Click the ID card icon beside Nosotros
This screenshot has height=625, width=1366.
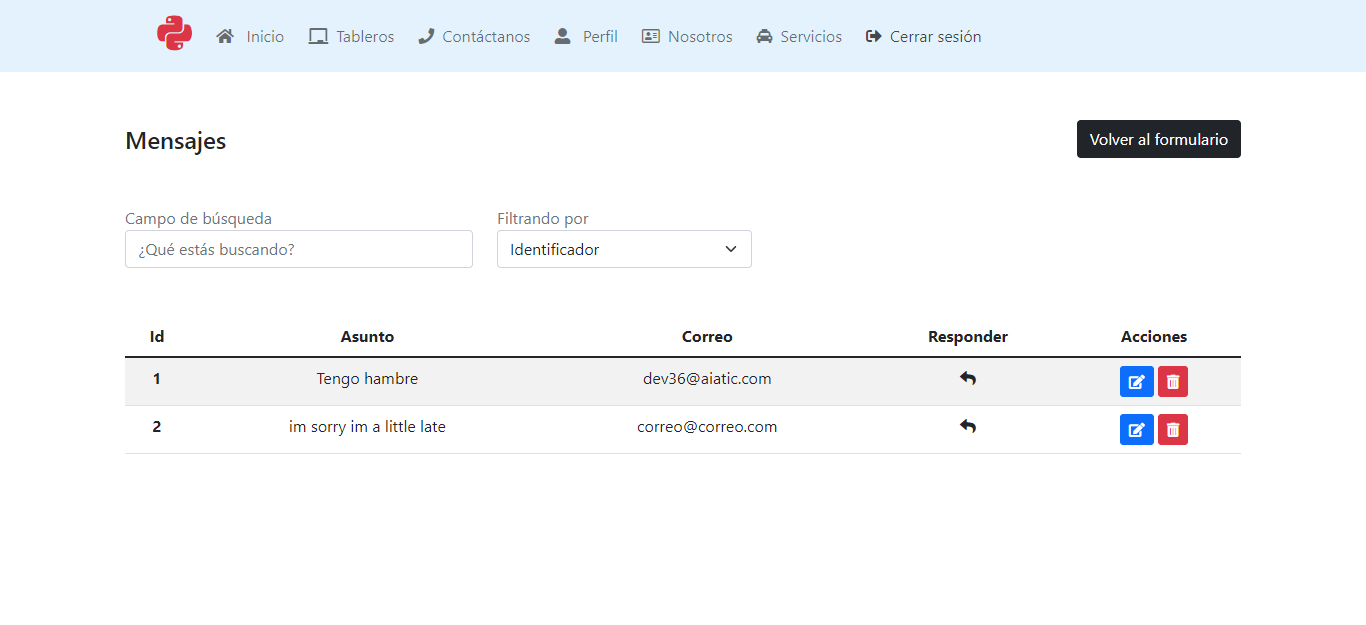651,36
